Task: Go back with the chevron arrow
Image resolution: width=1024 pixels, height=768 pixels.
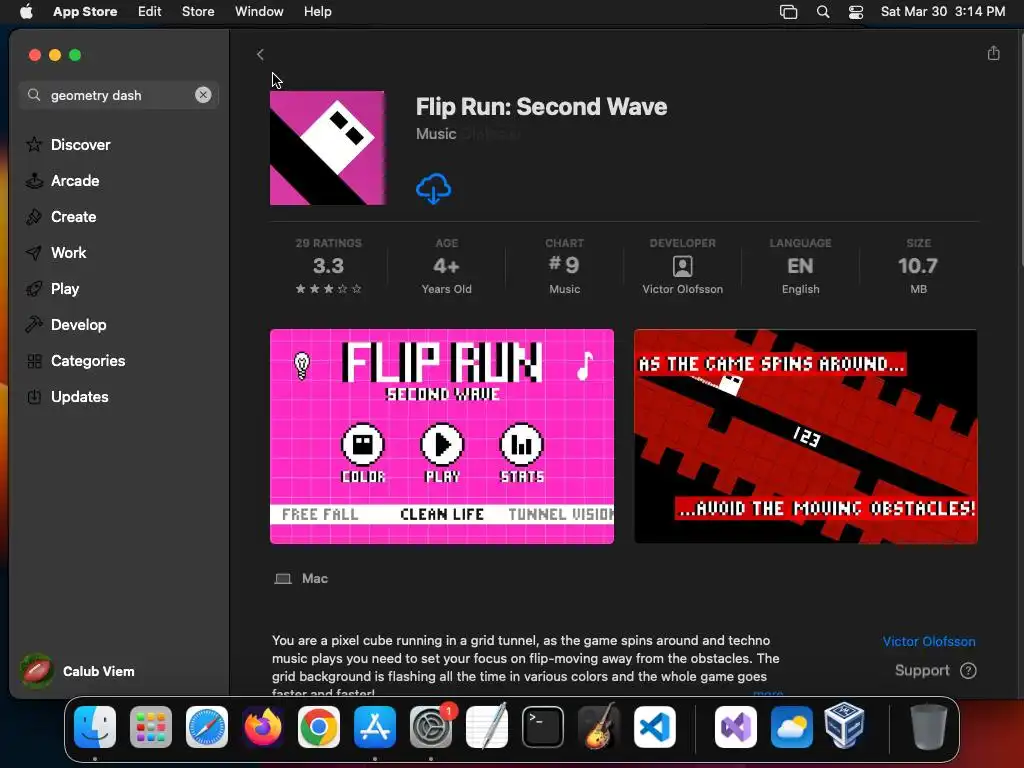Action: (261, 54)
